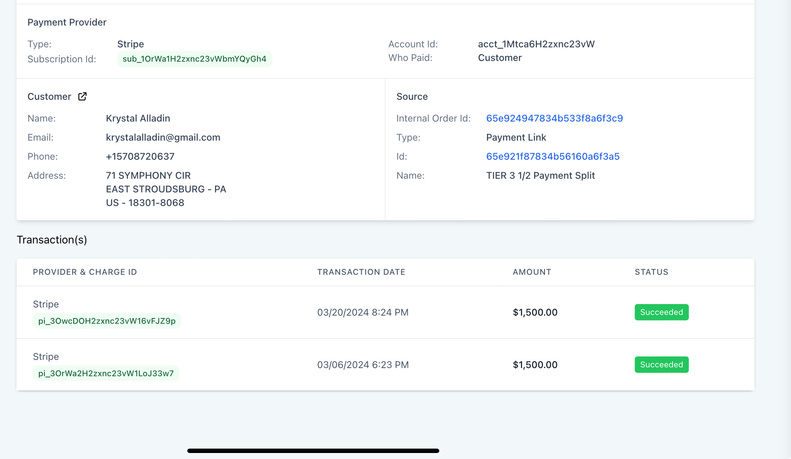Click Succeeded badge for 03/06/2024 transaction
Image resolution: width=791 pixels, height=459 pixels.
pyautogui.click(x=661, y=365)
